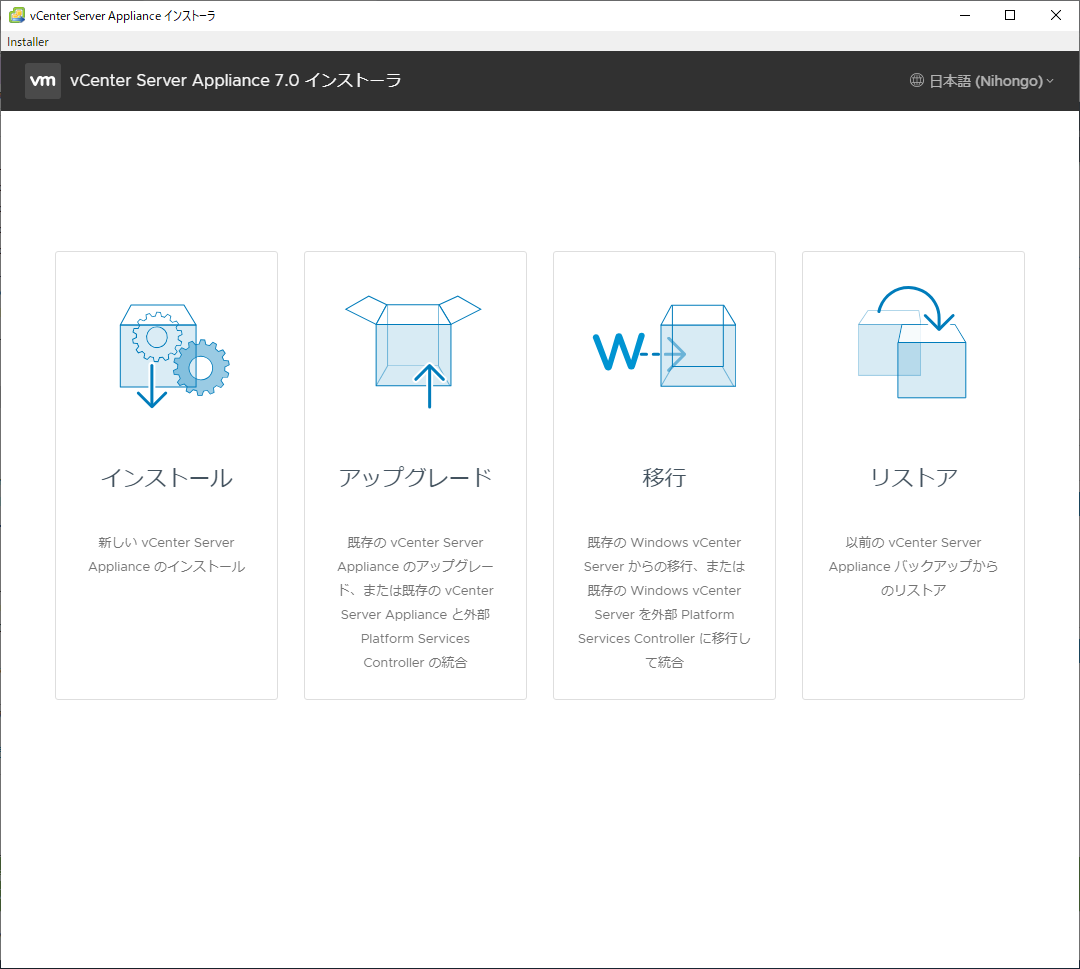Click the 既存の Windows vCenter migration description
The width and height of the screenshot is (1080, 969).
point(664,603)
